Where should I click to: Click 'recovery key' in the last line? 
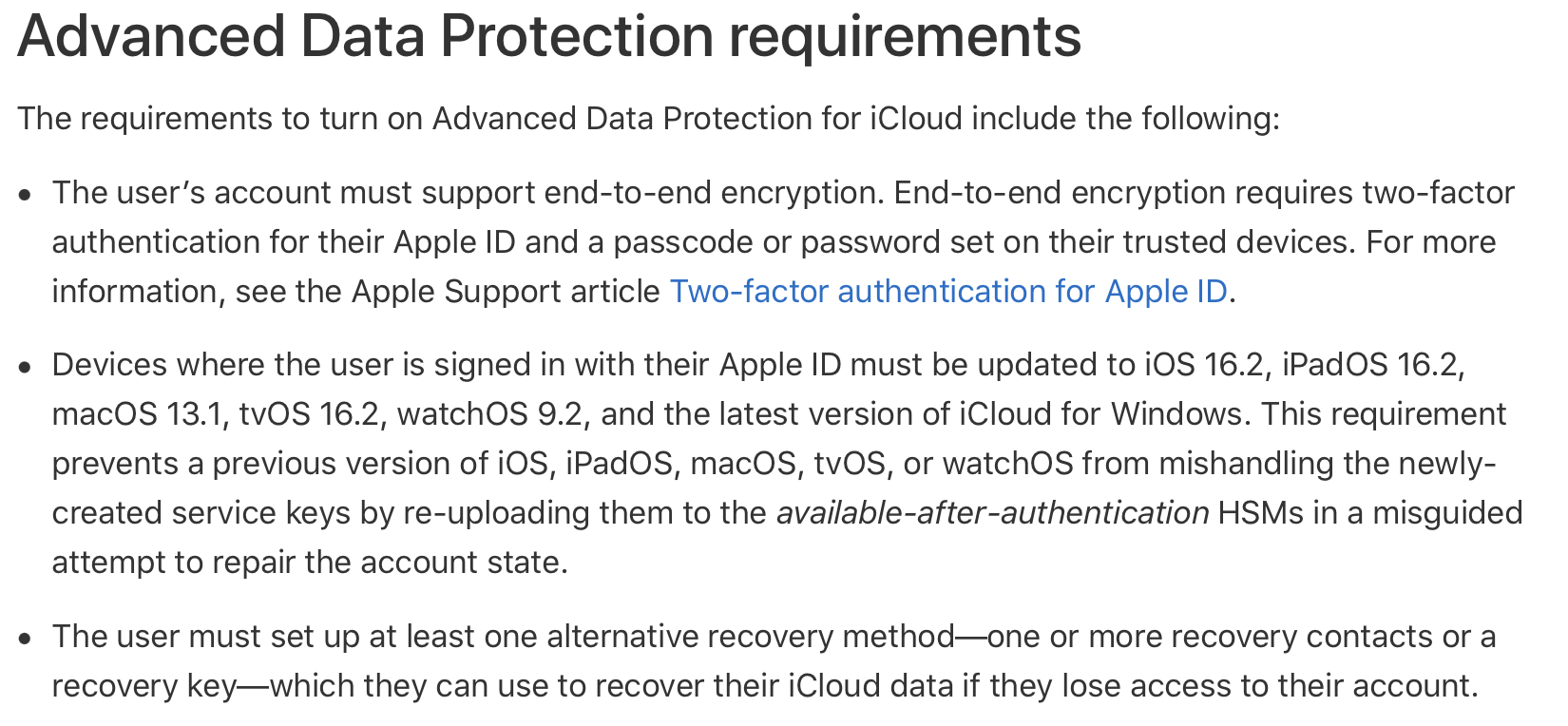pyautogui.click(x=143, y=686)
